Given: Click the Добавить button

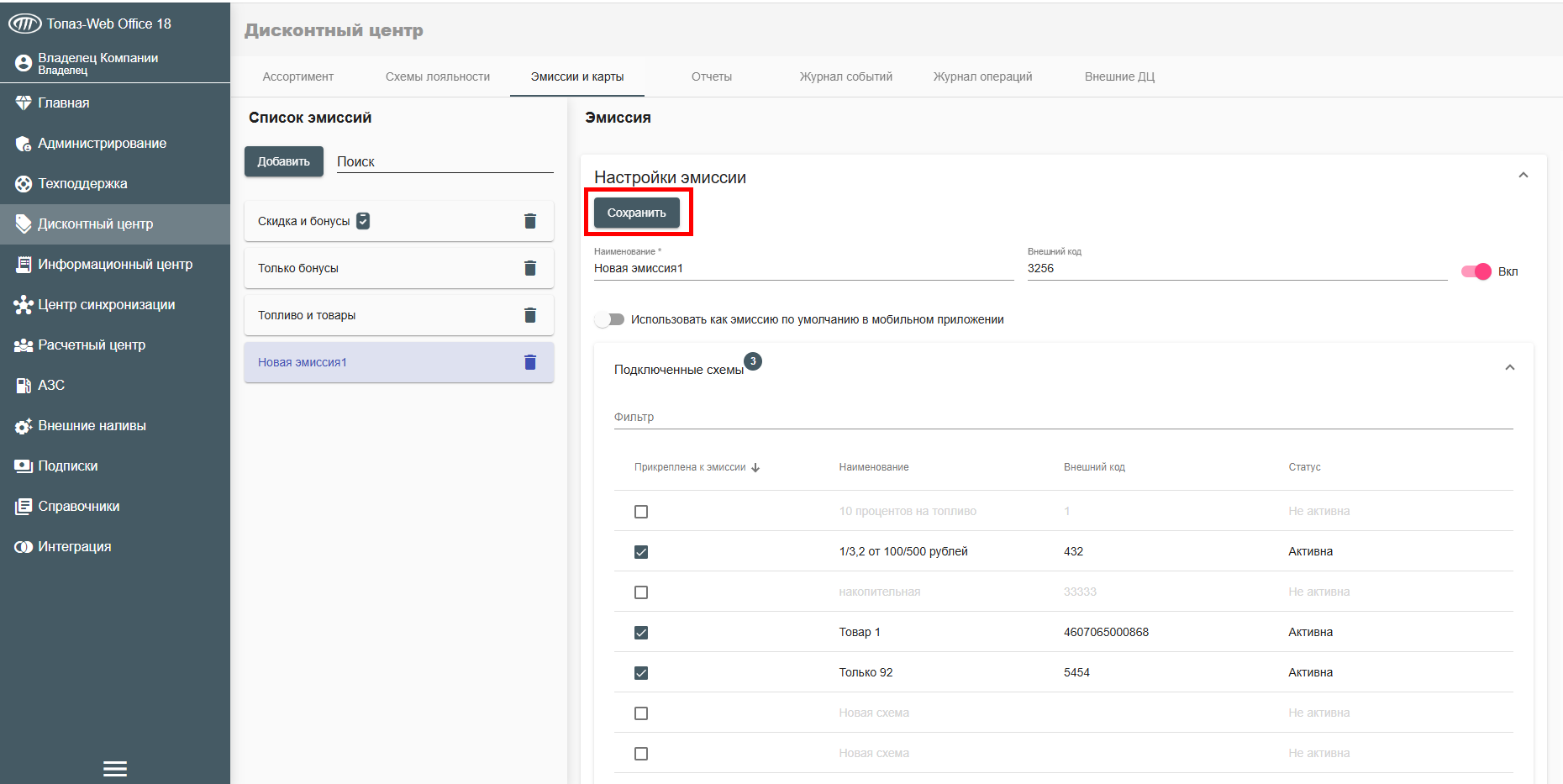Looking at the screenshot, I should click(x=284, y=161).
